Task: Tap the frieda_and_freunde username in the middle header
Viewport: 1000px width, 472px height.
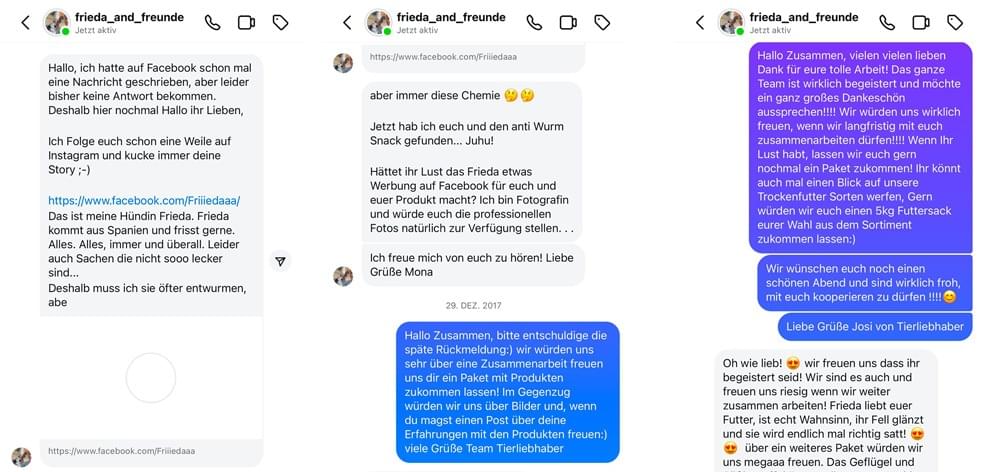Action: pyautogui.click(x=451, y=18)
